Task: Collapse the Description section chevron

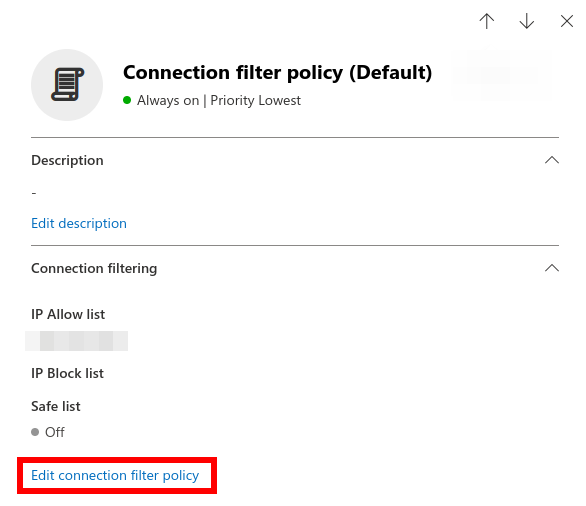Action: point(552,160)
